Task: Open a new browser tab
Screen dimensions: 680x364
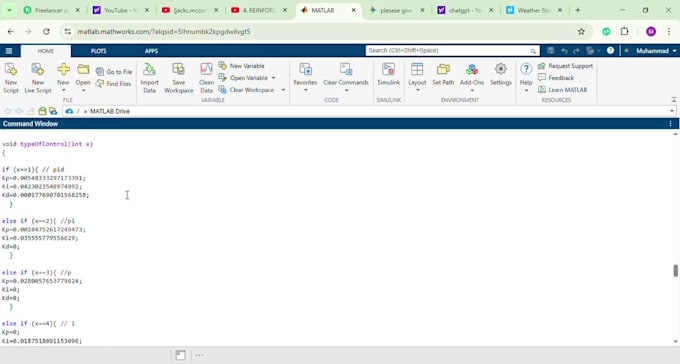Action: click(x=578, y=10)
